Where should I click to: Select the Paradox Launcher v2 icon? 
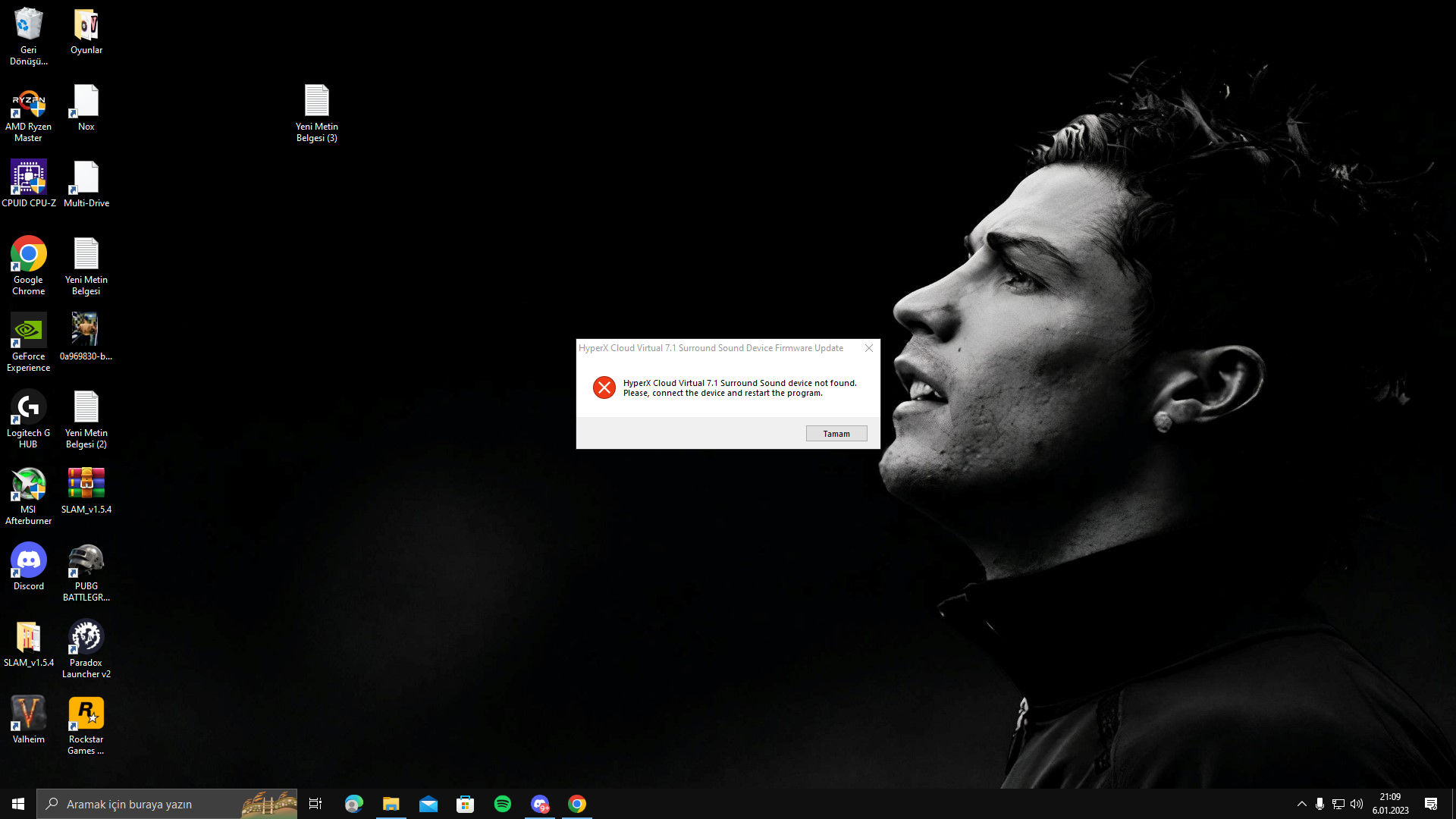[x=86, y=649]
